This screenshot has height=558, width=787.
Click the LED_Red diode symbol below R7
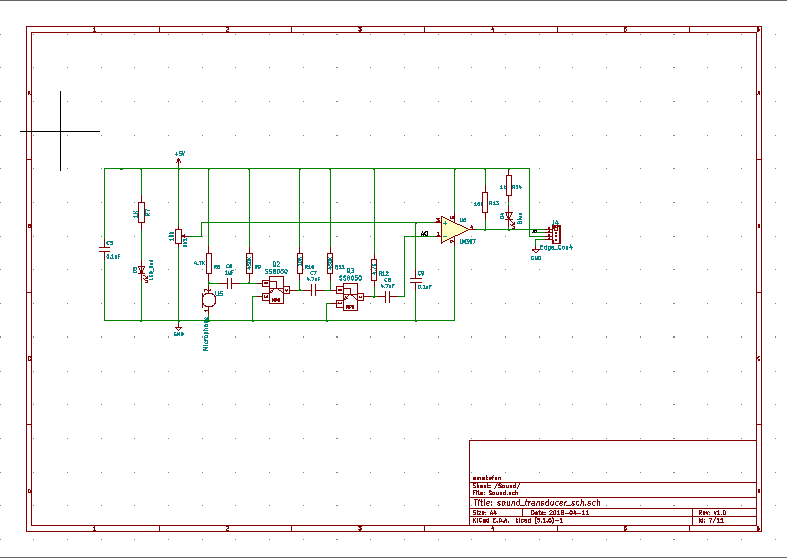142,270
